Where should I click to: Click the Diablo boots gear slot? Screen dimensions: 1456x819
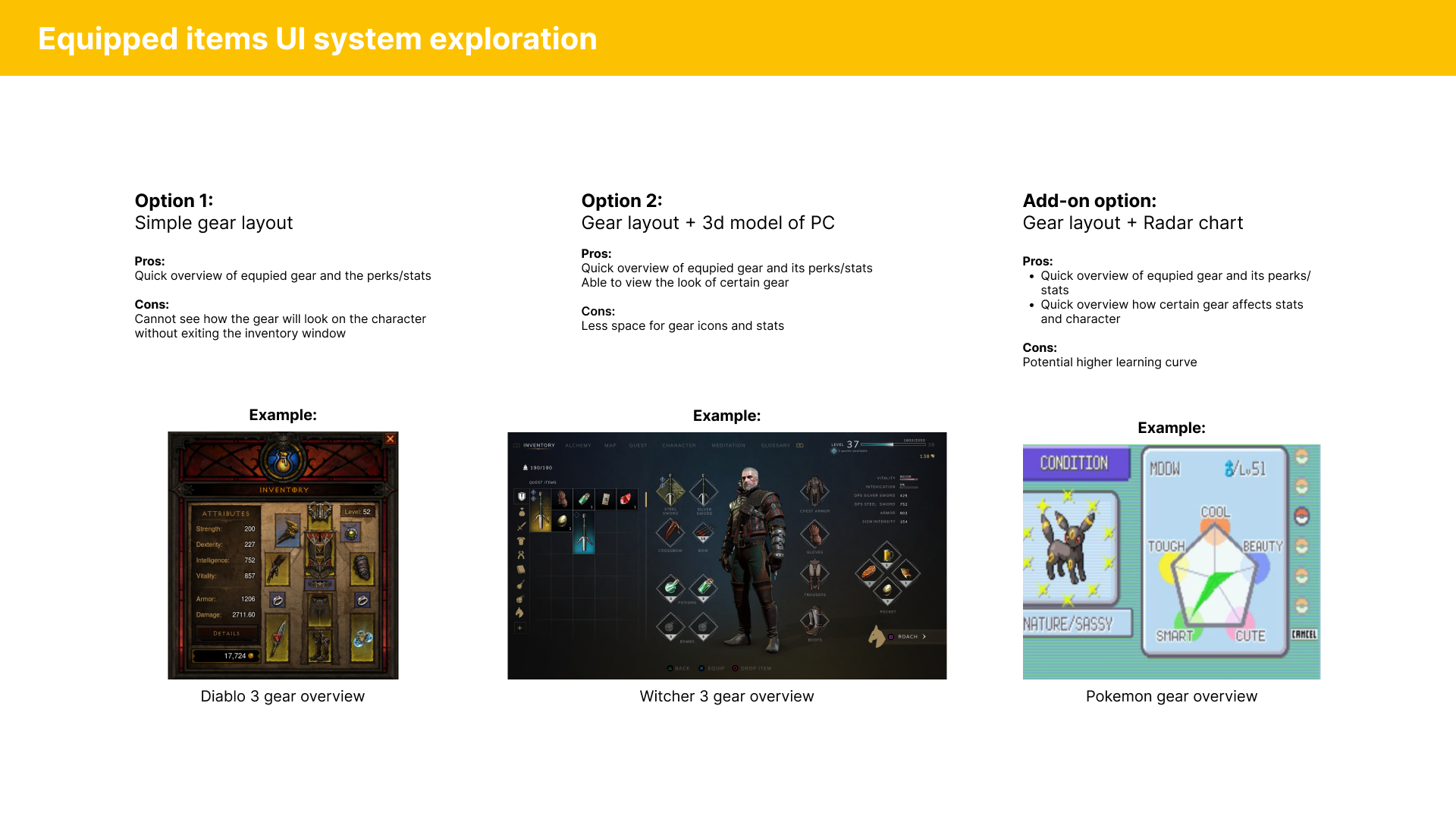pyautogui.click(x=319, y=645)
